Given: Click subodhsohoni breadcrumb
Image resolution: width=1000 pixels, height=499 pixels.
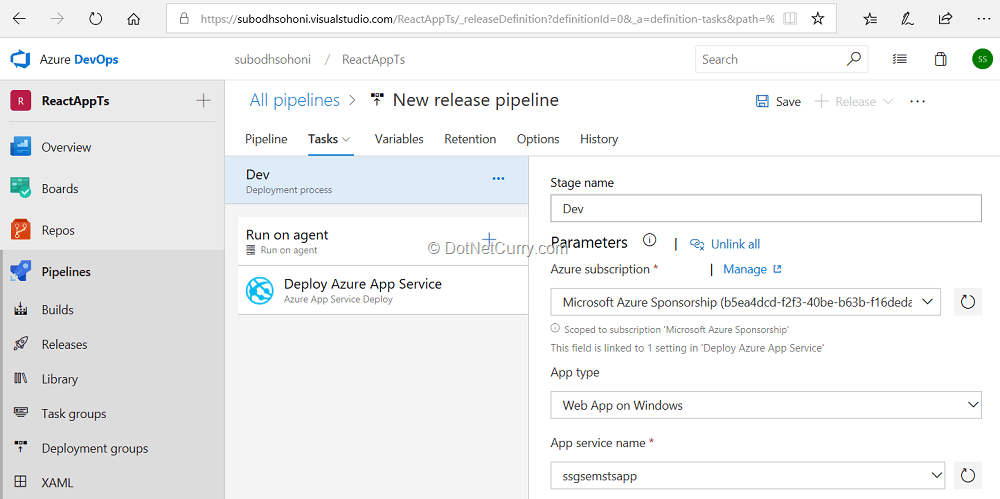Looking at the screenshot, I should [x=273, y=59].
